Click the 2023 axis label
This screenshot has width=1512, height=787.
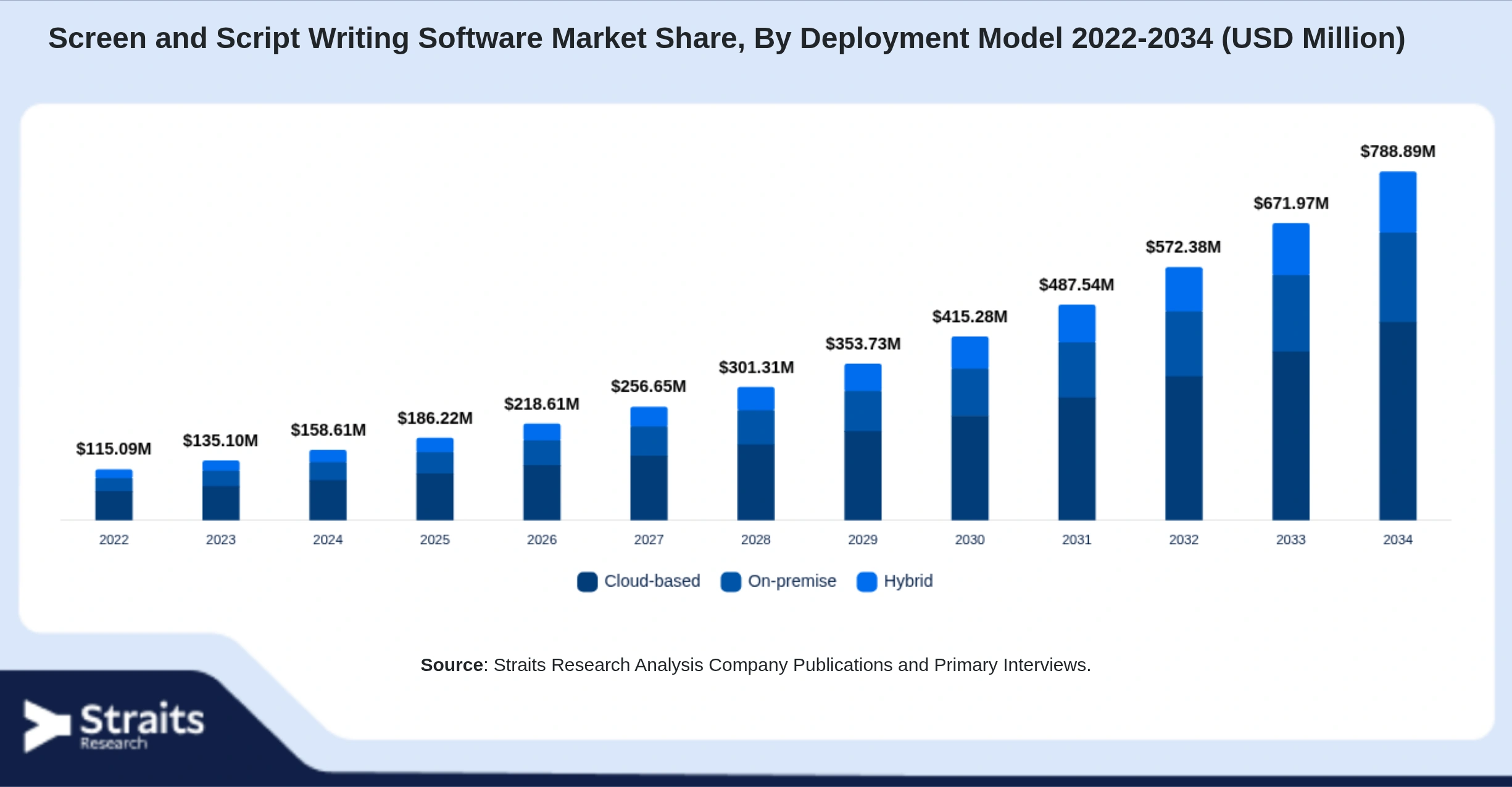click(220, 540)
